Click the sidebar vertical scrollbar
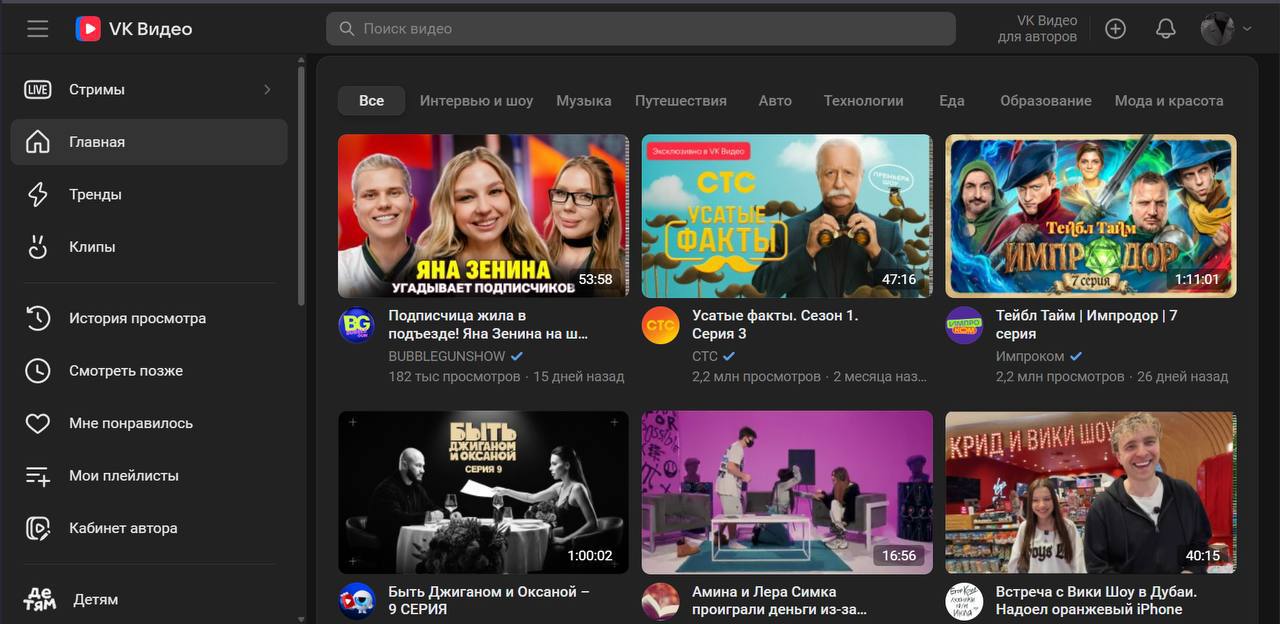The image size is (1280, 624). pos(301,185)
